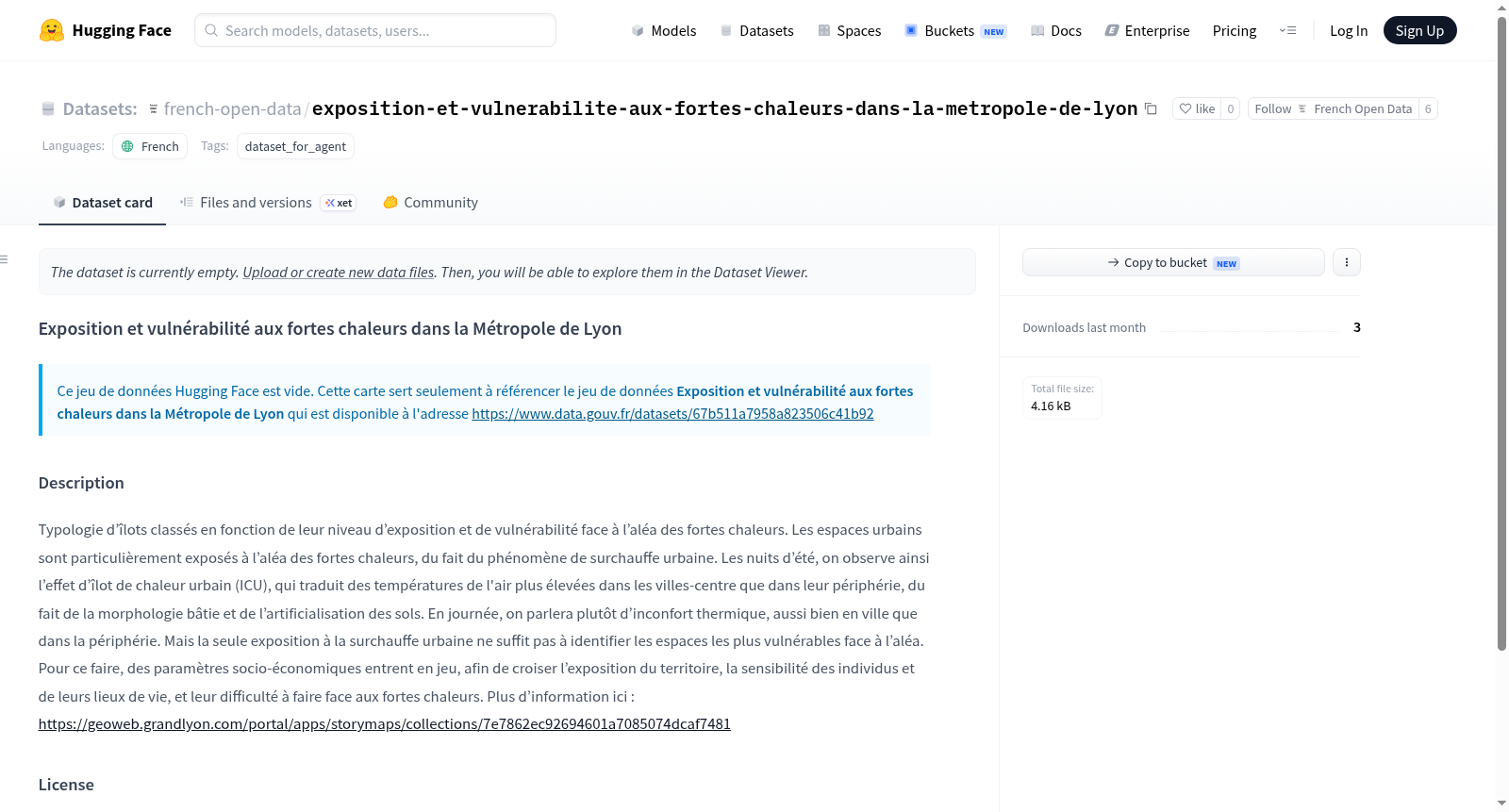
Task: Click the dataset title heading about Métropole de Lyon
Action: point(330,328)
